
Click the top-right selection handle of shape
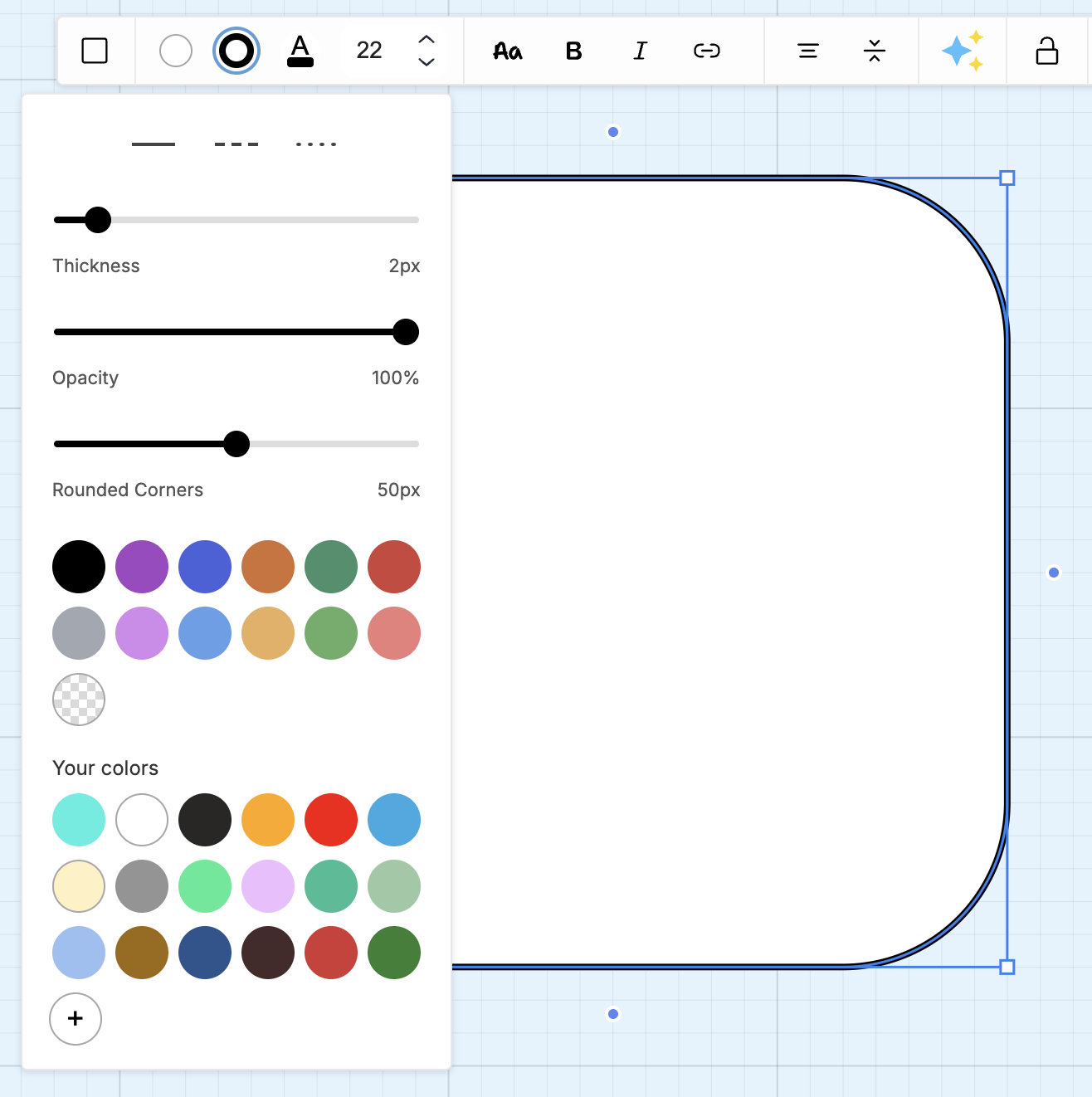1007,178
